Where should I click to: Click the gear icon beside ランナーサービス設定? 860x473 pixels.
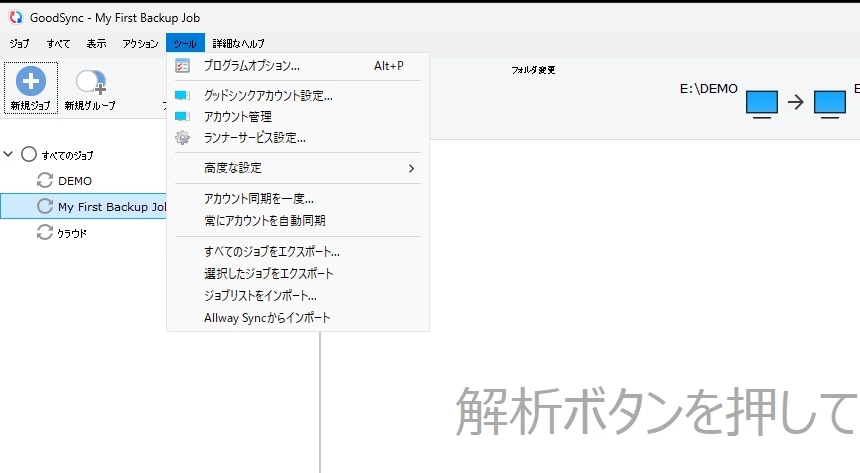tap(182, 137)
